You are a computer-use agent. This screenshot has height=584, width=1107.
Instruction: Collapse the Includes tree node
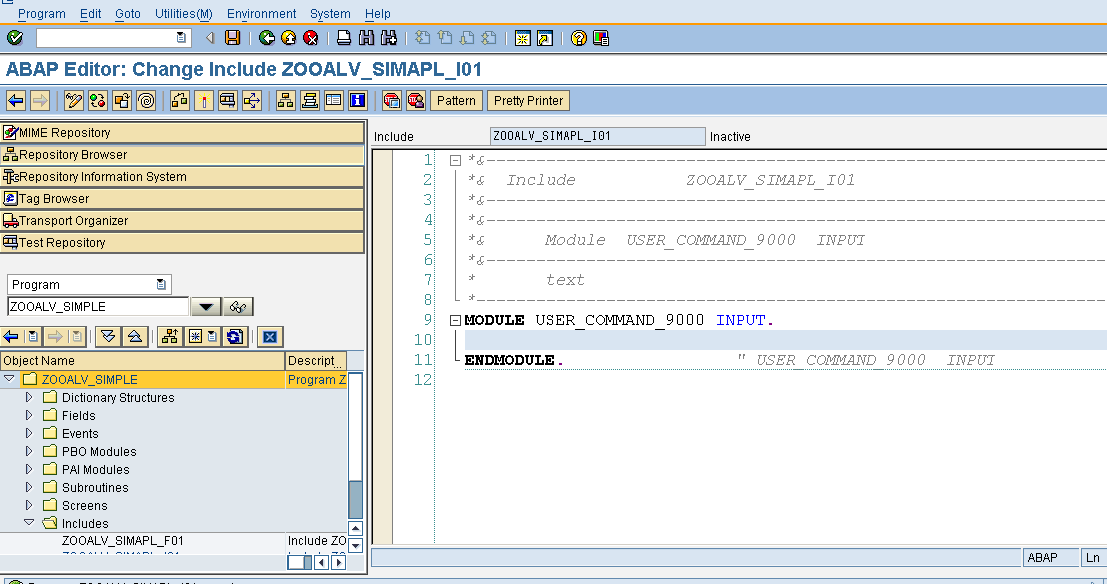[30, 523]
